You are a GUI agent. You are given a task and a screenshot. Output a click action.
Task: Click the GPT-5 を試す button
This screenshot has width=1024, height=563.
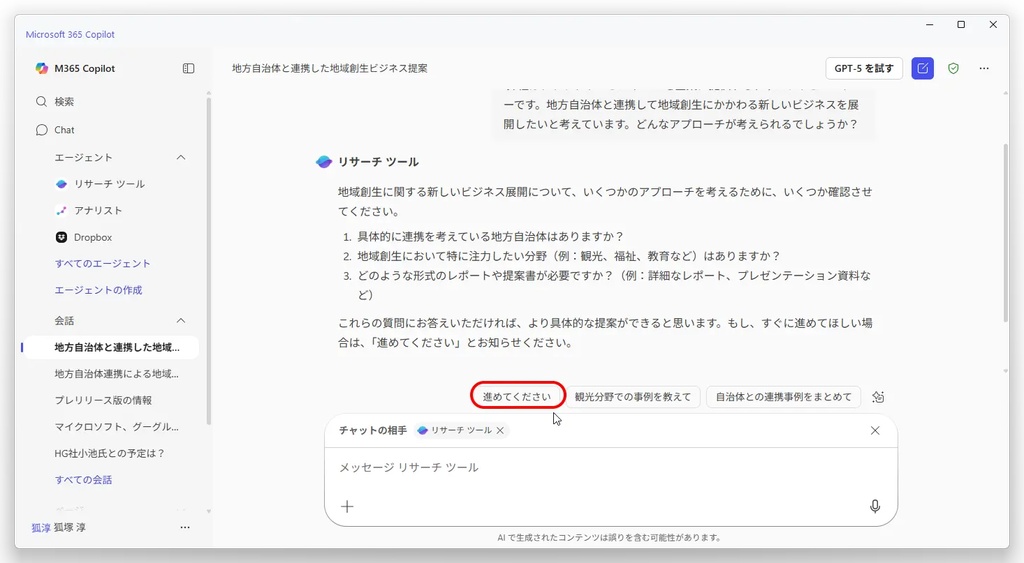[x=864, y=69]
